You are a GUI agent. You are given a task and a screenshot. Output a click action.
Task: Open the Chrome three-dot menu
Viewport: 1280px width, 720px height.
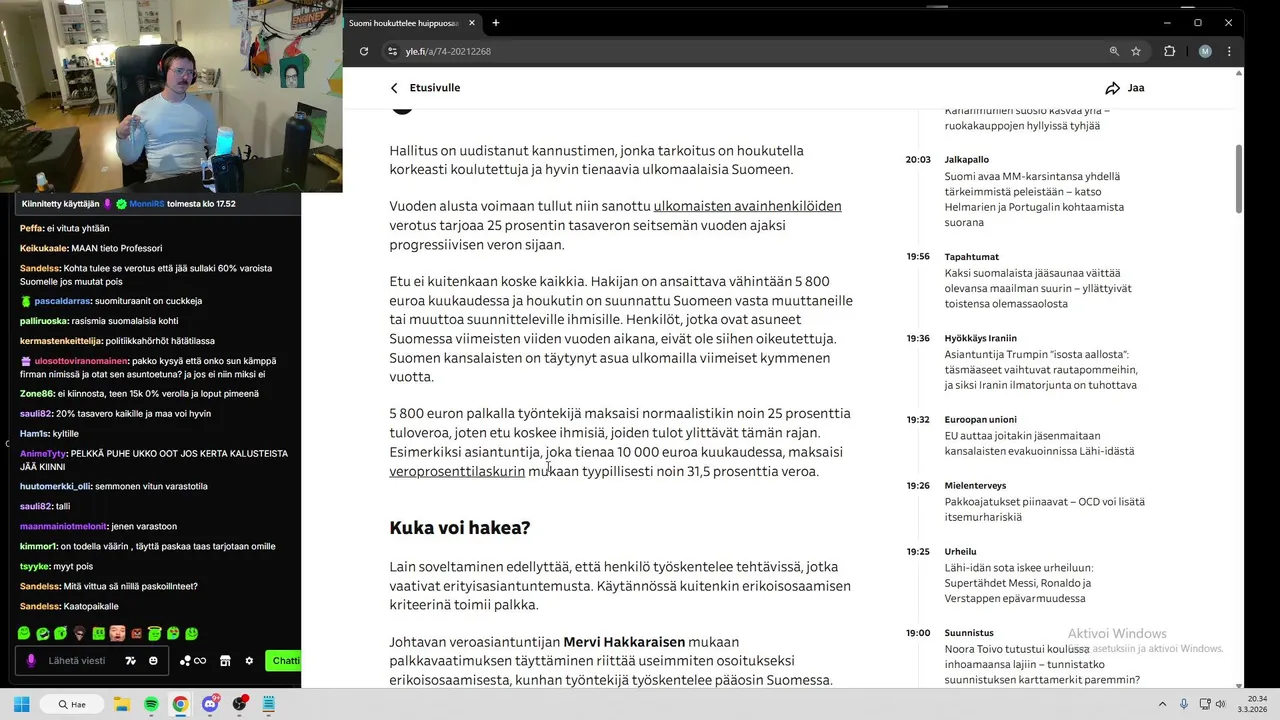tap(1229, 51)
